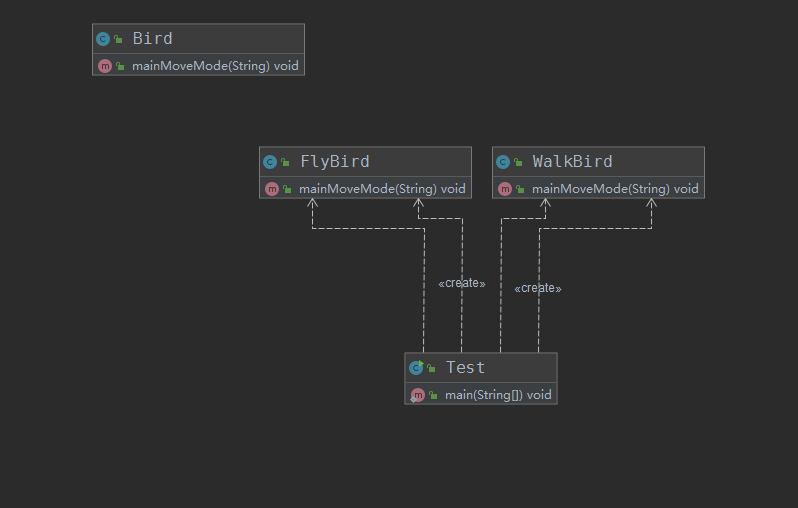This screenshot has height=508, width=798.
Task: Click the public access icon beside Test title
Action: click(x=431, y=368)
